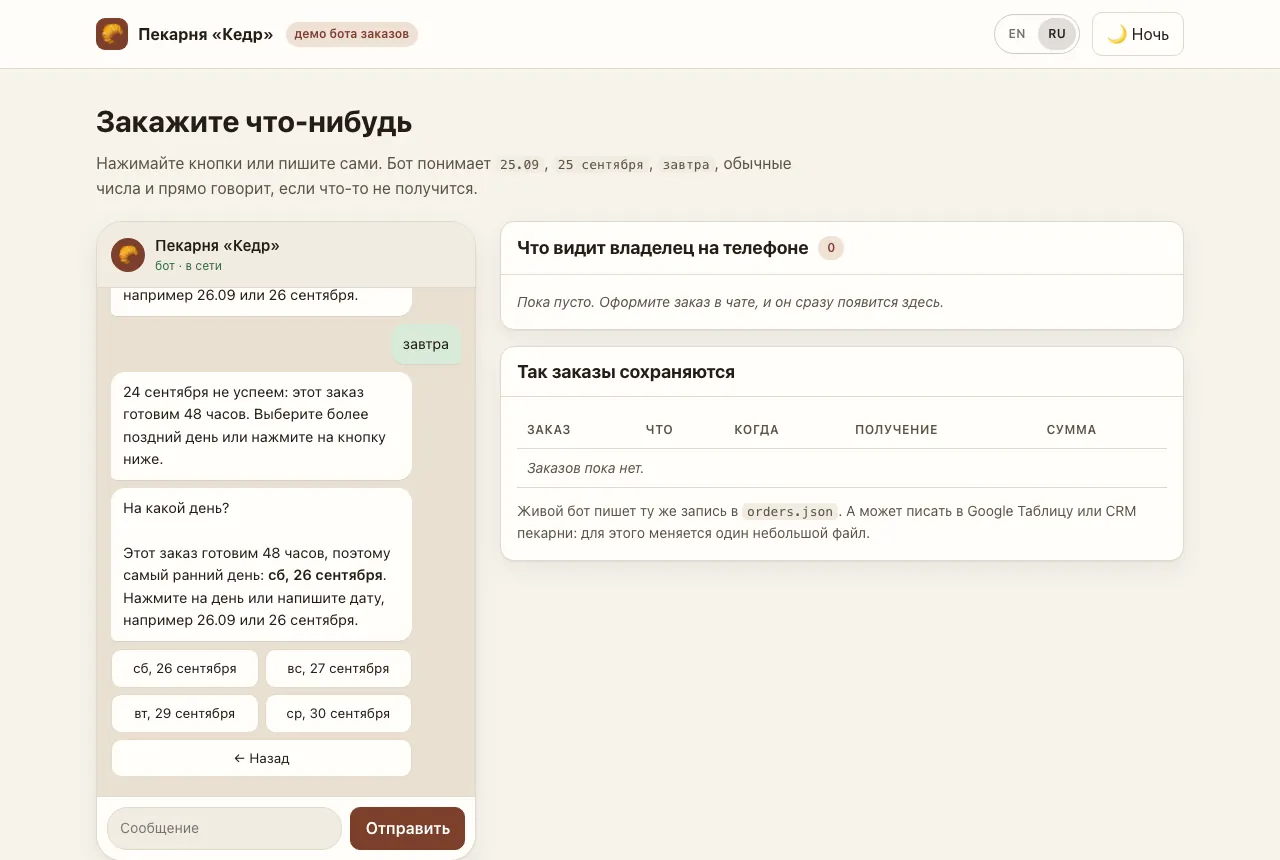Screen dimensions: 1280x860
Task: Click the демо бота заказов badge
Action: point(351,34)
